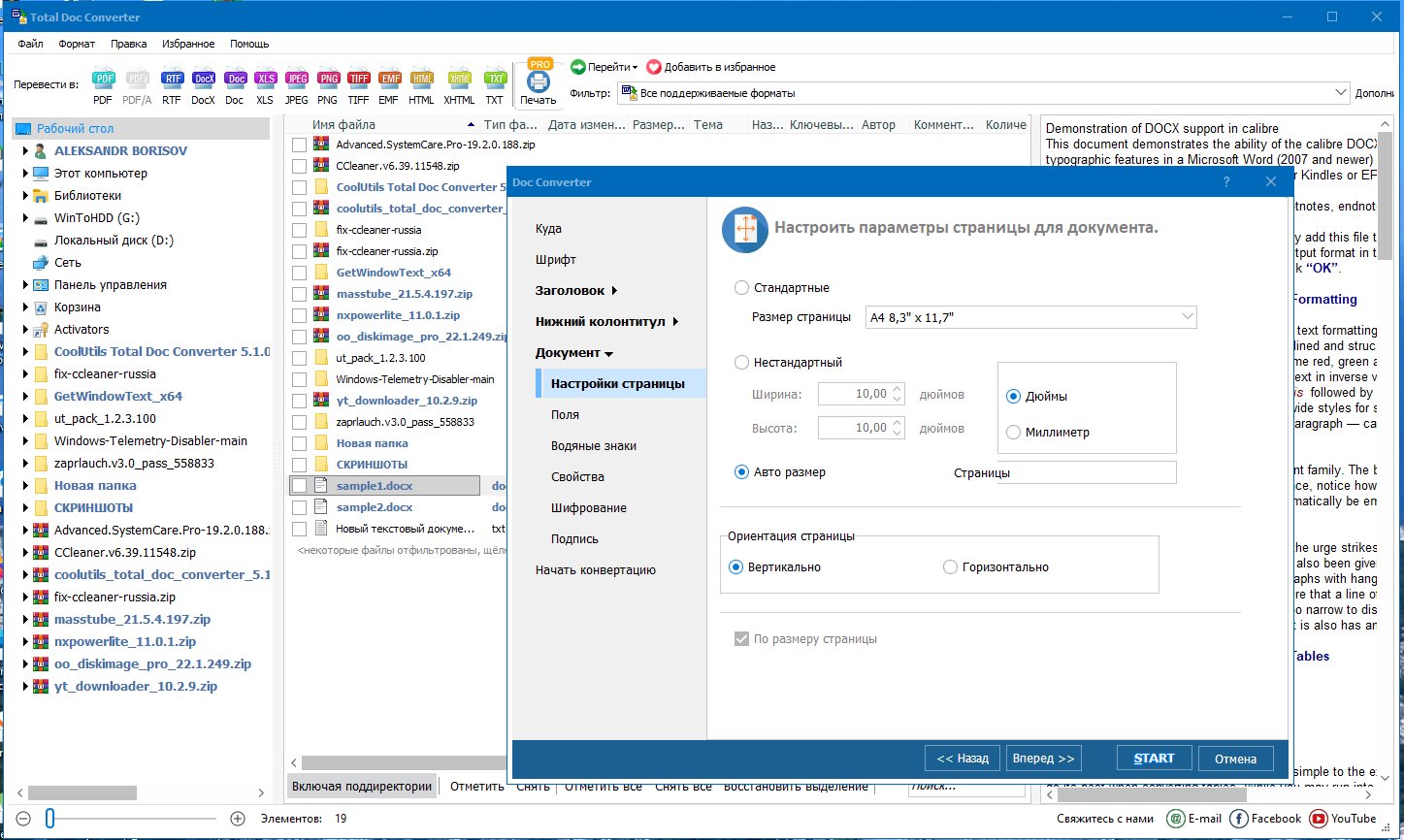Switch to the Водяные знаки section
The image size is (1404, 840).
pyautogui.click(x=593, y=446)
